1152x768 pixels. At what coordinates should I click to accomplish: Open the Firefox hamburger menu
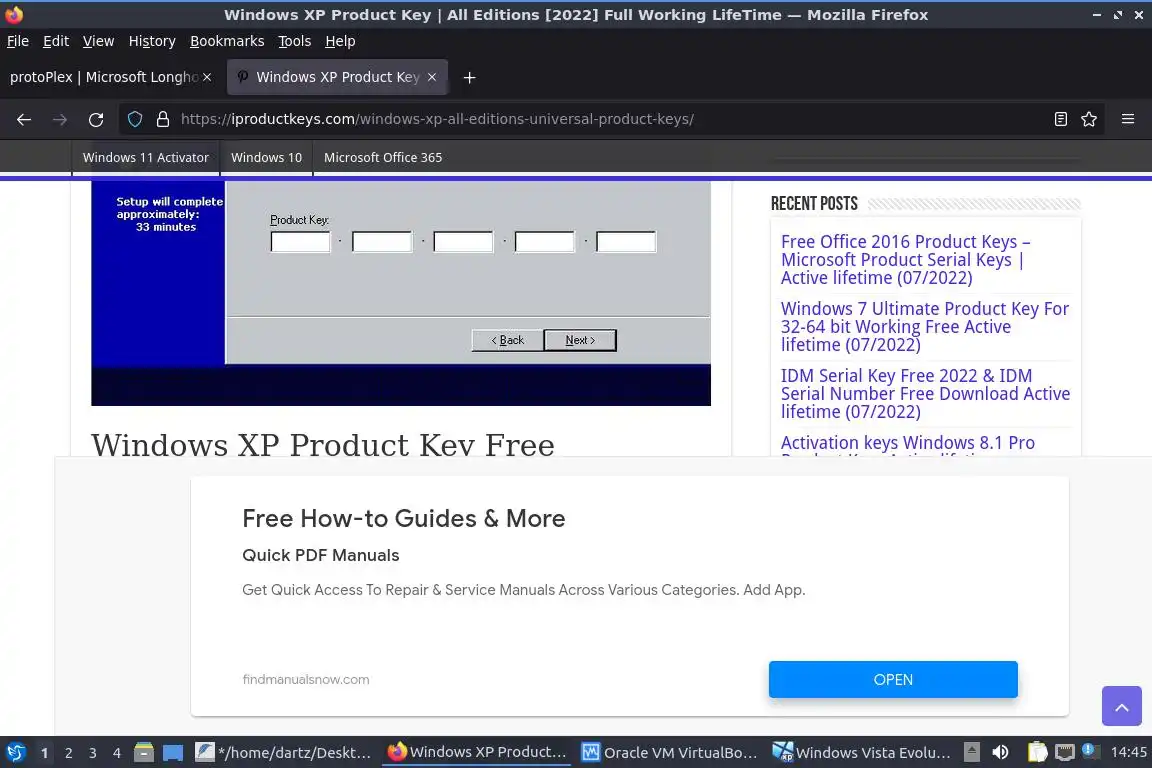[x=1128, y=119]
